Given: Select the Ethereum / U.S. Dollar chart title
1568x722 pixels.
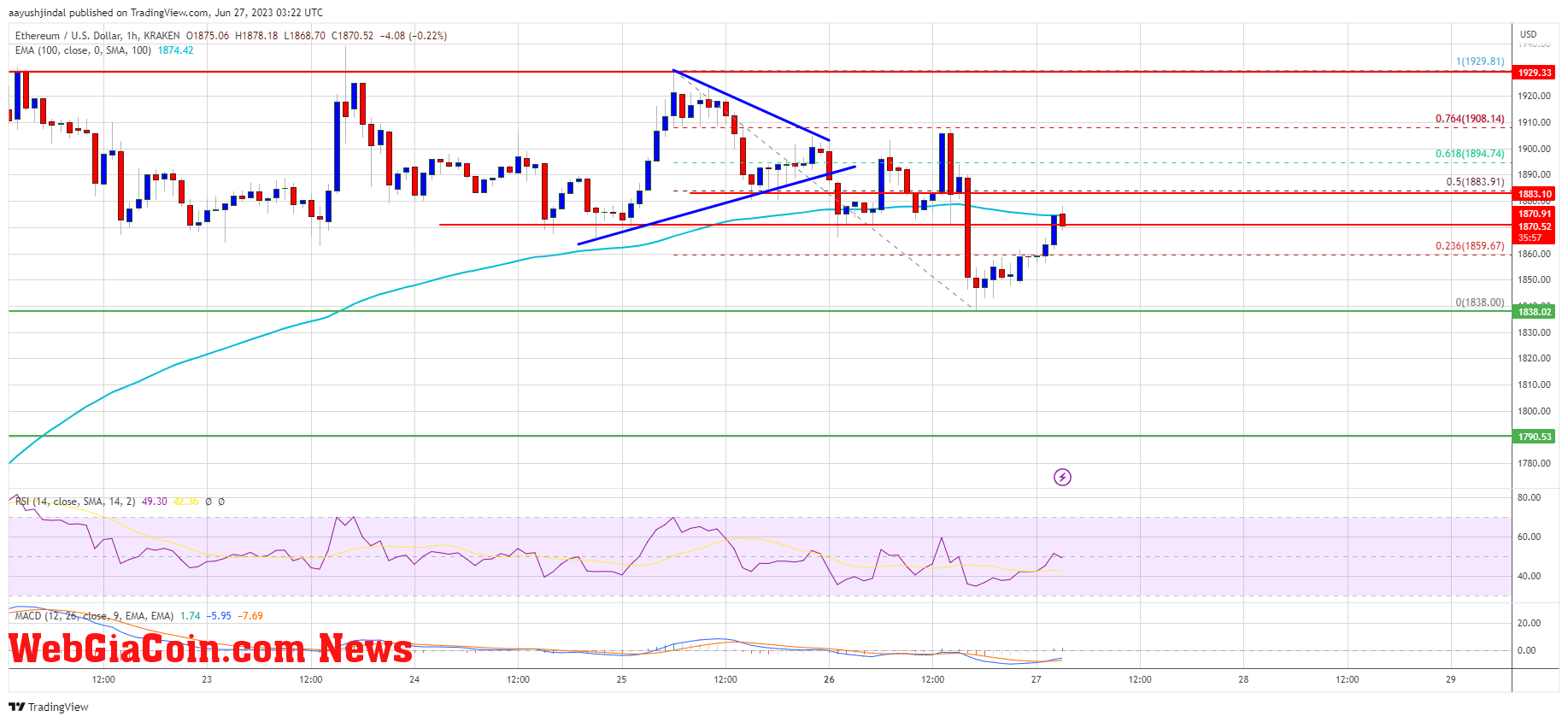Looking at the screenshot, I should coord(97,36).
